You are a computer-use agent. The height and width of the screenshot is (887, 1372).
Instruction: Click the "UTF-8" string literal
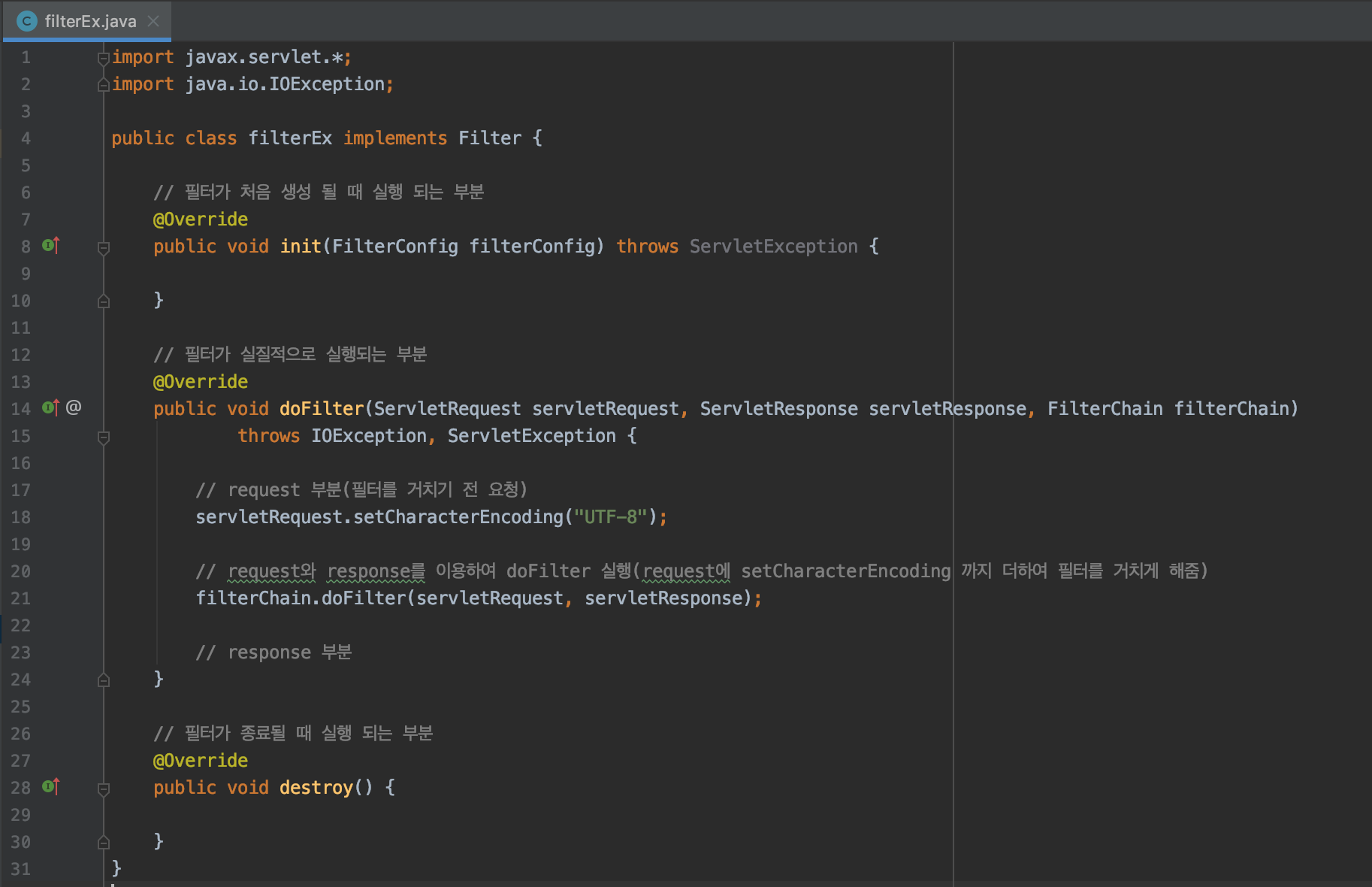click(611, 517)
